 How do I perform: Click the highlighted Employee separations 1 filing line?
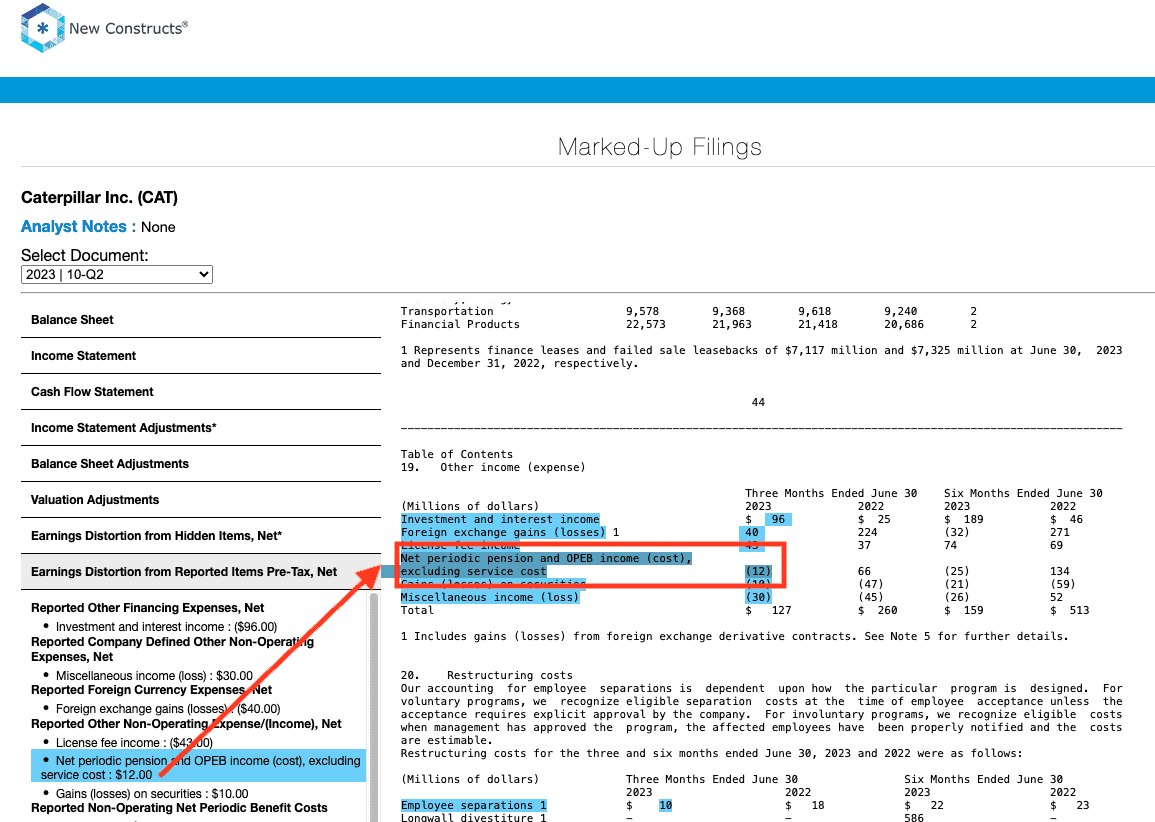pos(474,806)
